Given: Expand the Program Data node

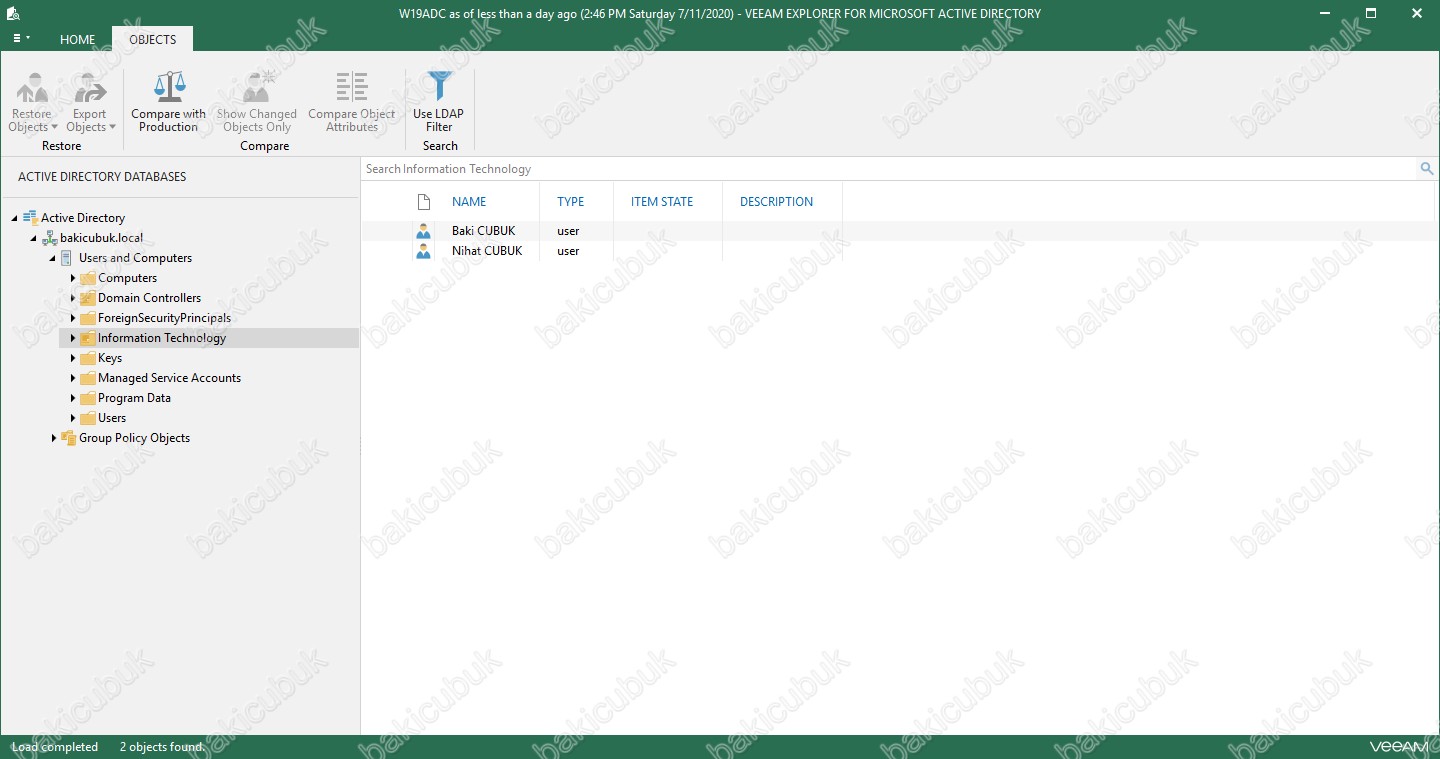Looking at the screenshot, I should pos(73,398).
